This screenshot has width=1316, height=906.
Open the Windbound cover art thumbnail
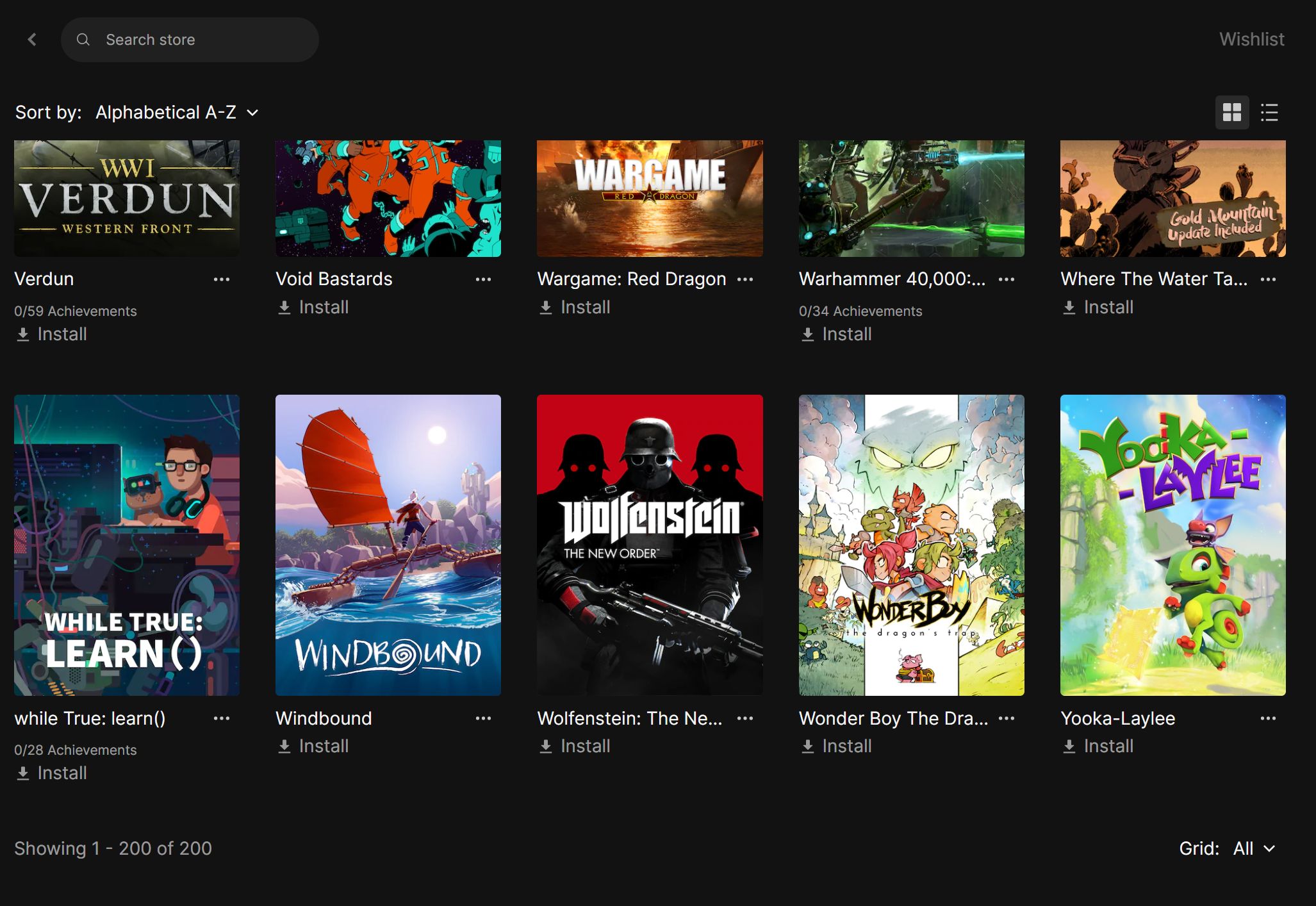coord(388,545)
